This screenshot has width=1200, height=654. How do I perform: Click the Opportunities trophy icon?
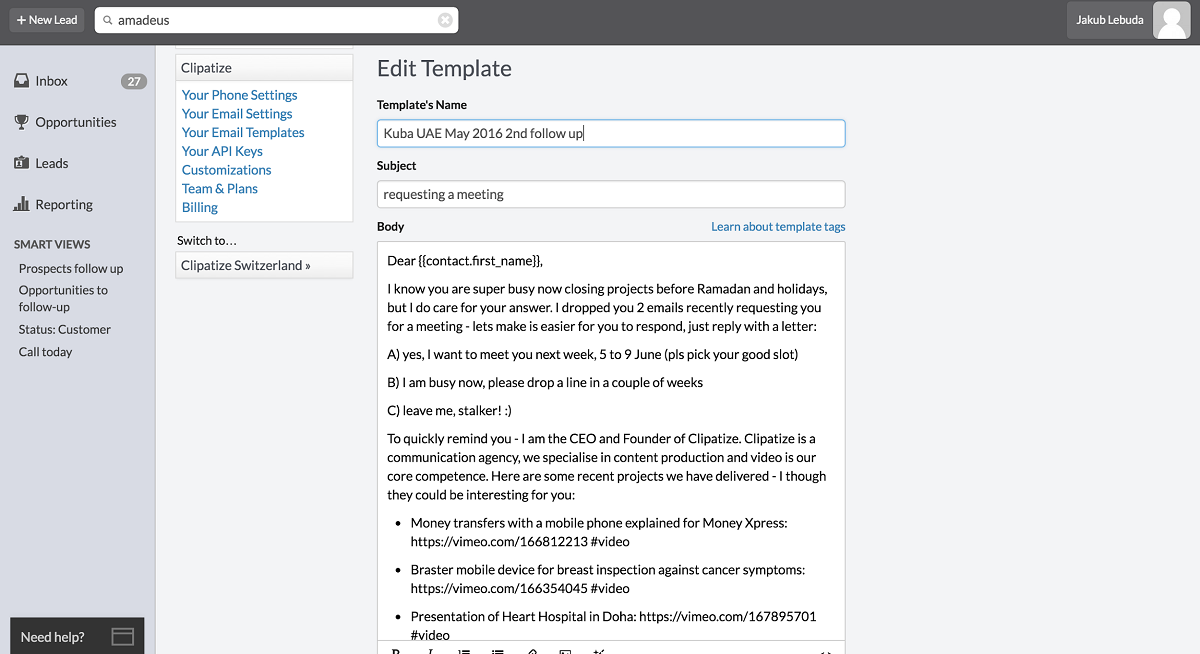pos(21,122)
